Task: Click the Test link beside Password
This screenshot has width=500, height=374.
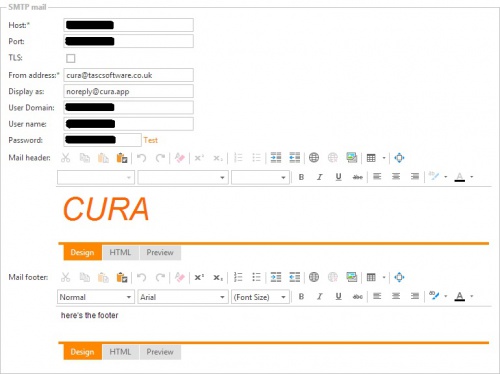Action: (x=151, y=140)
